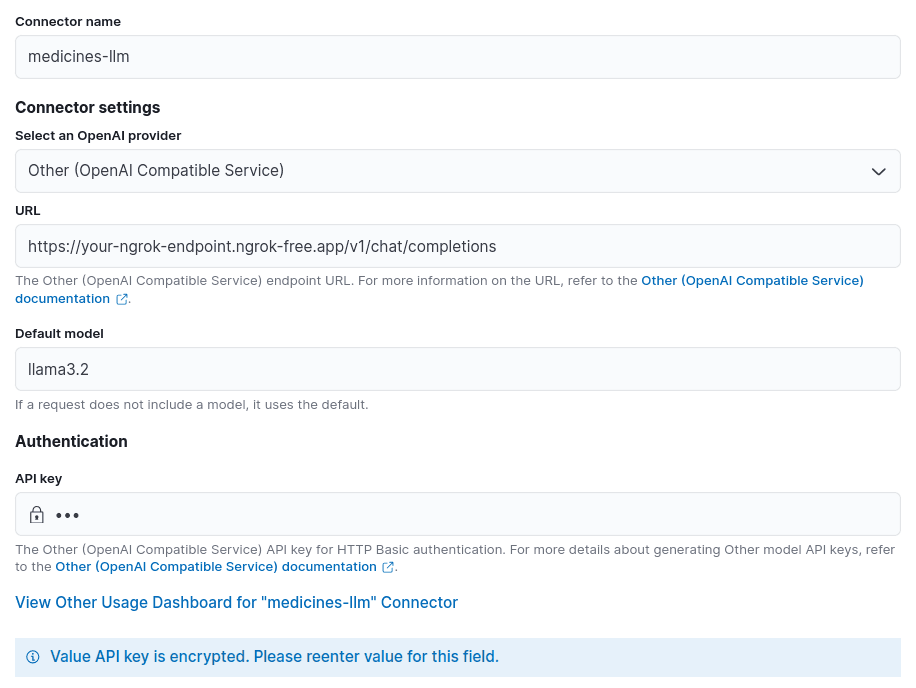This screenshot has height=688, width=916.
Task: Select the medicines-llm connector name text
Action: 79,57
